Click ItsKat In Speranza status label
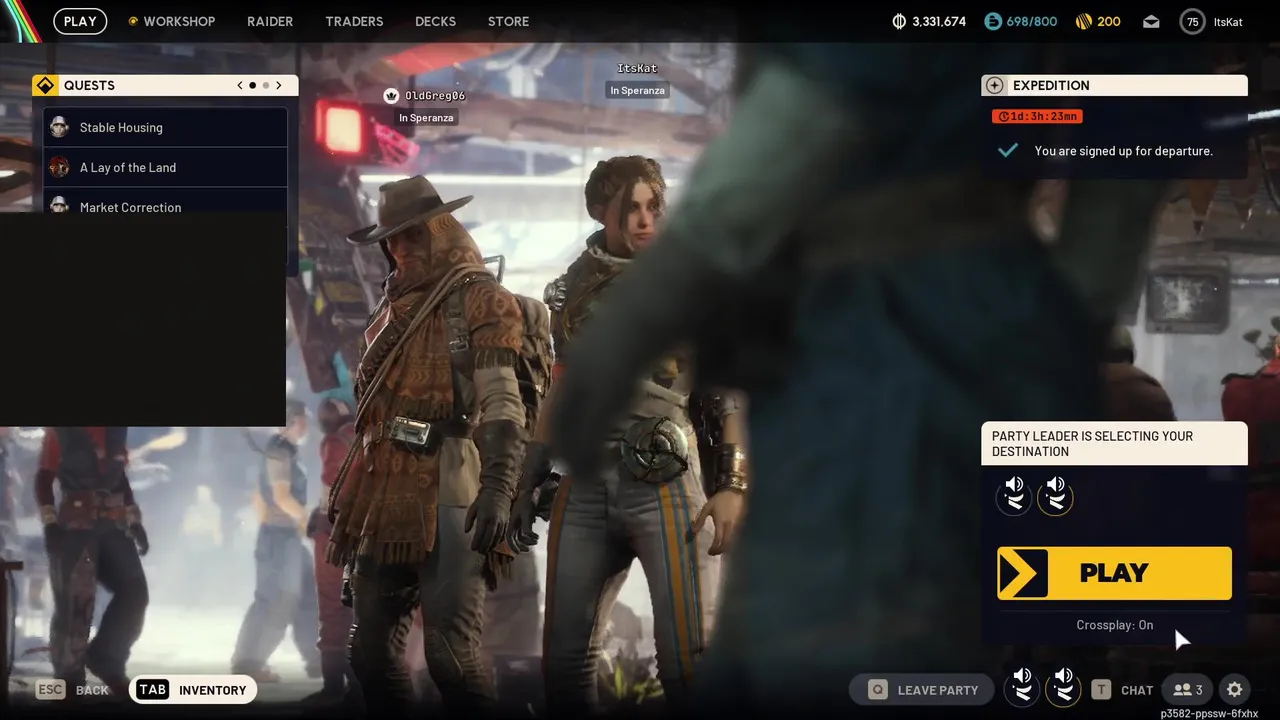The height and width of the screenshot is (720, 1280). click(637, 90)
